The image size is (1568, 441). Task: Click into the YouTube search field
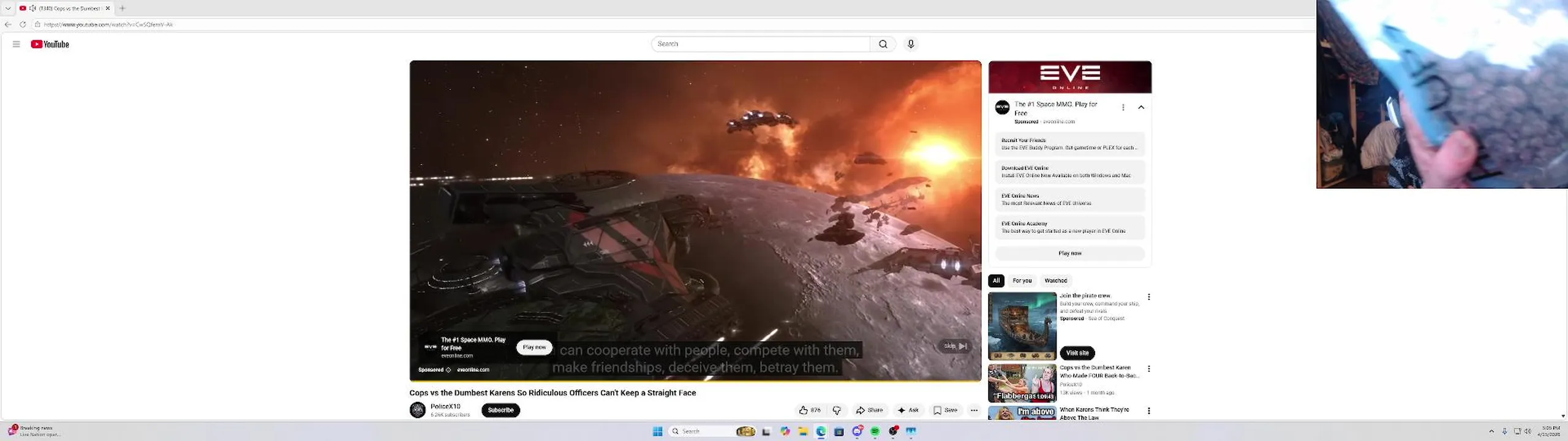[x=760, y=44]
